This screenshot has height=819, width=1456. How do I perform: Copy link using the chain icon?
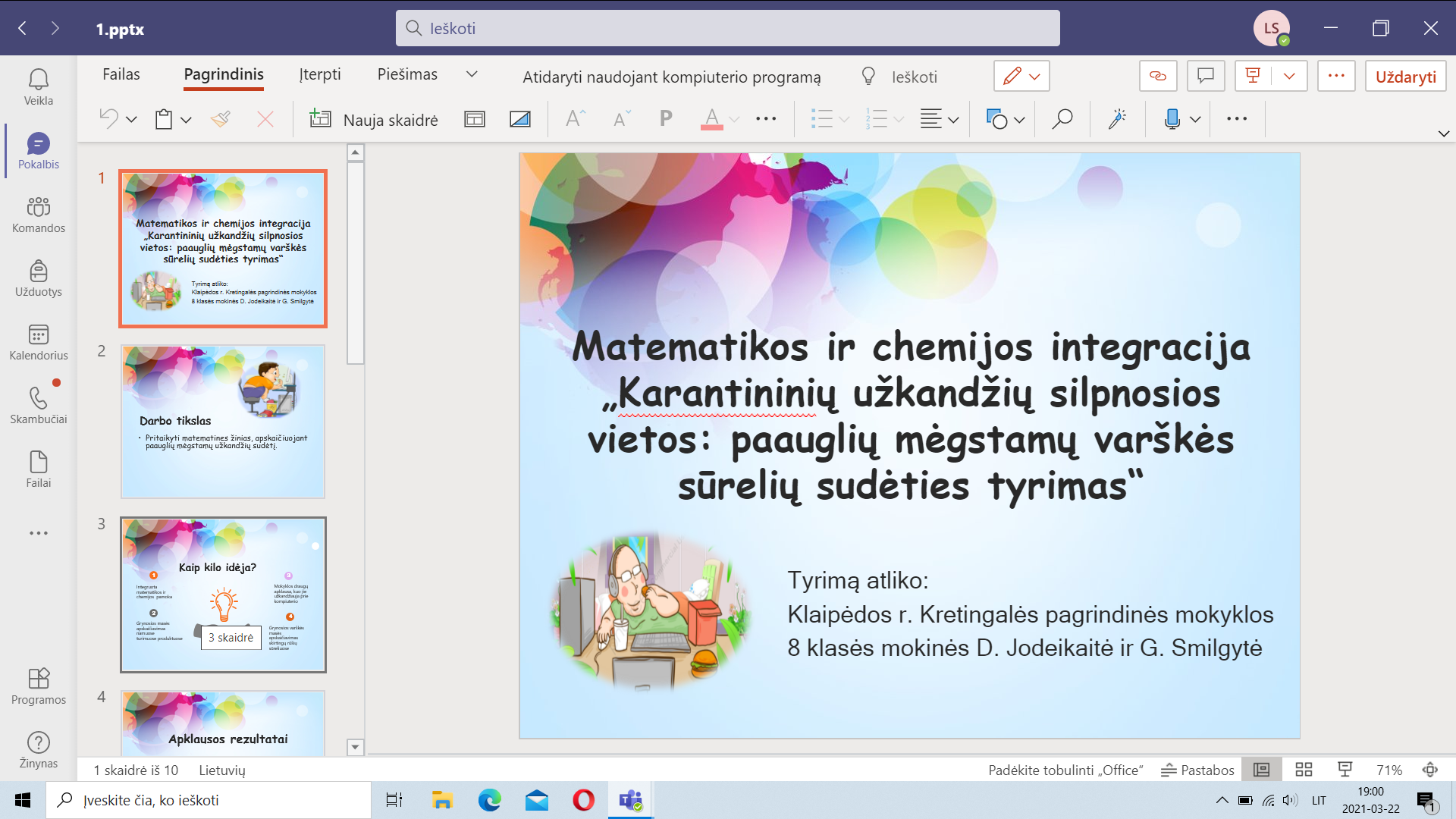(x=1158, y=76)
